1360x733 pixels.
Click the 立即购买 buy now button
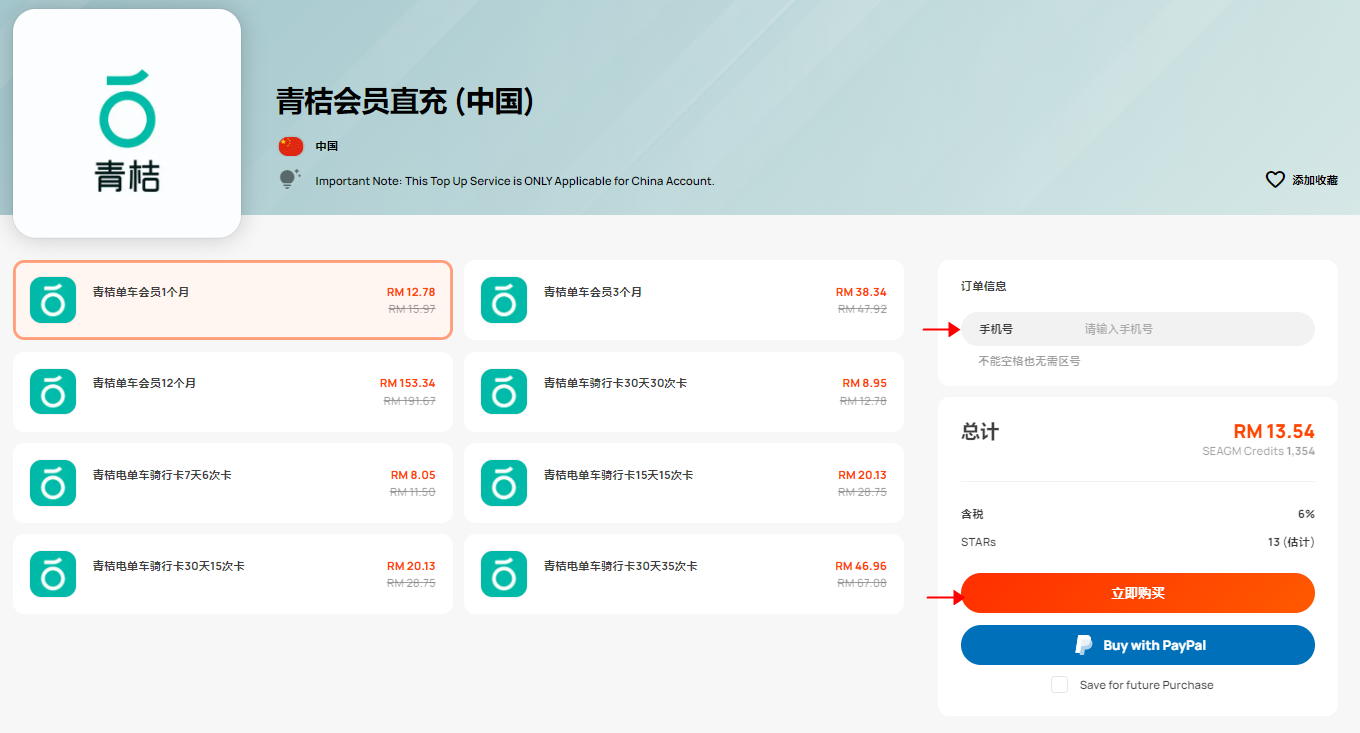(x=1138, y=593)
